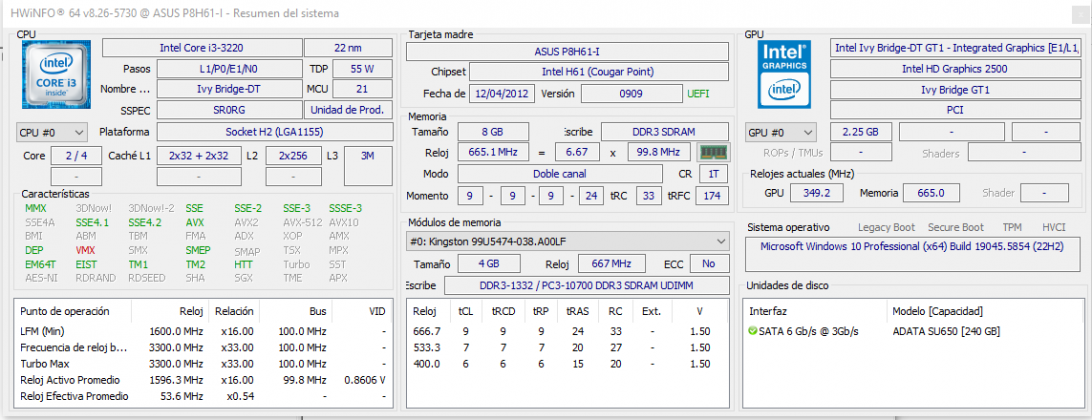The width and height of the screenshot is (1092, 420).
Task: Click the Reloj Activo Promedio row label
Action: coord(70,380)
